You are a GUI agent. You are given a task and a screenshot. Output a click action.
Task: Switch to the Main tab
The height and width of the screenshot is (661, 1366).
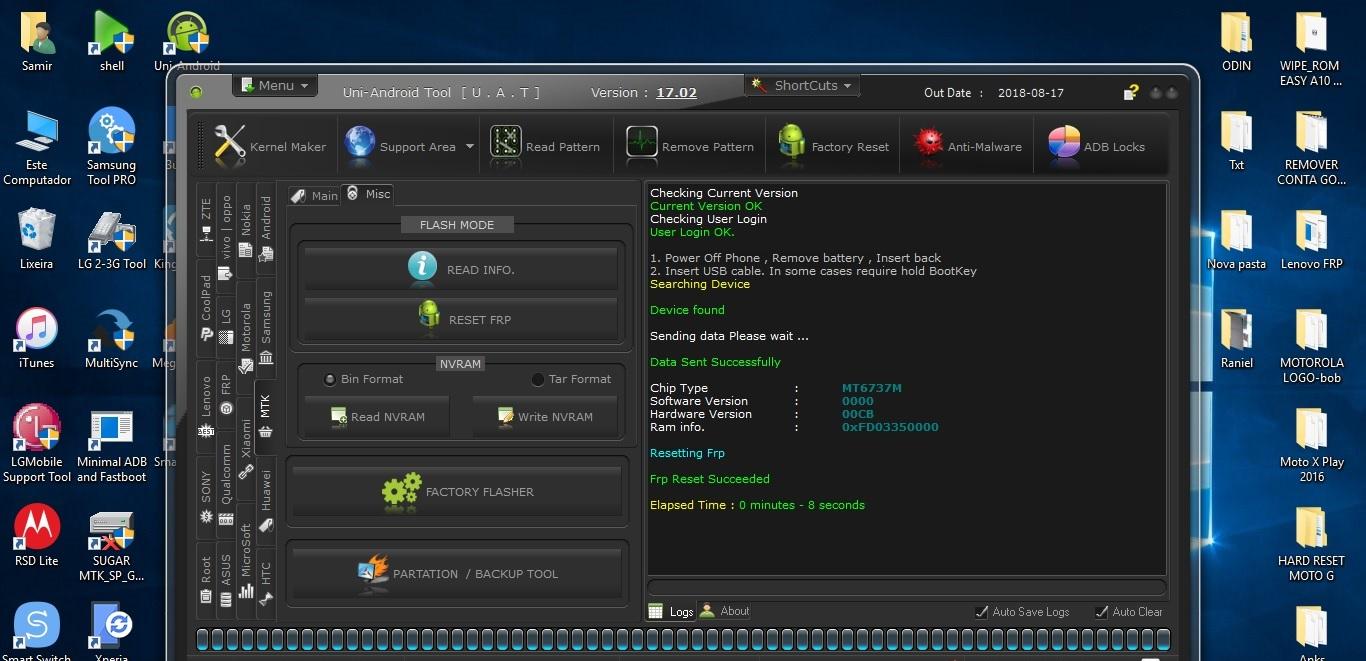314,196
